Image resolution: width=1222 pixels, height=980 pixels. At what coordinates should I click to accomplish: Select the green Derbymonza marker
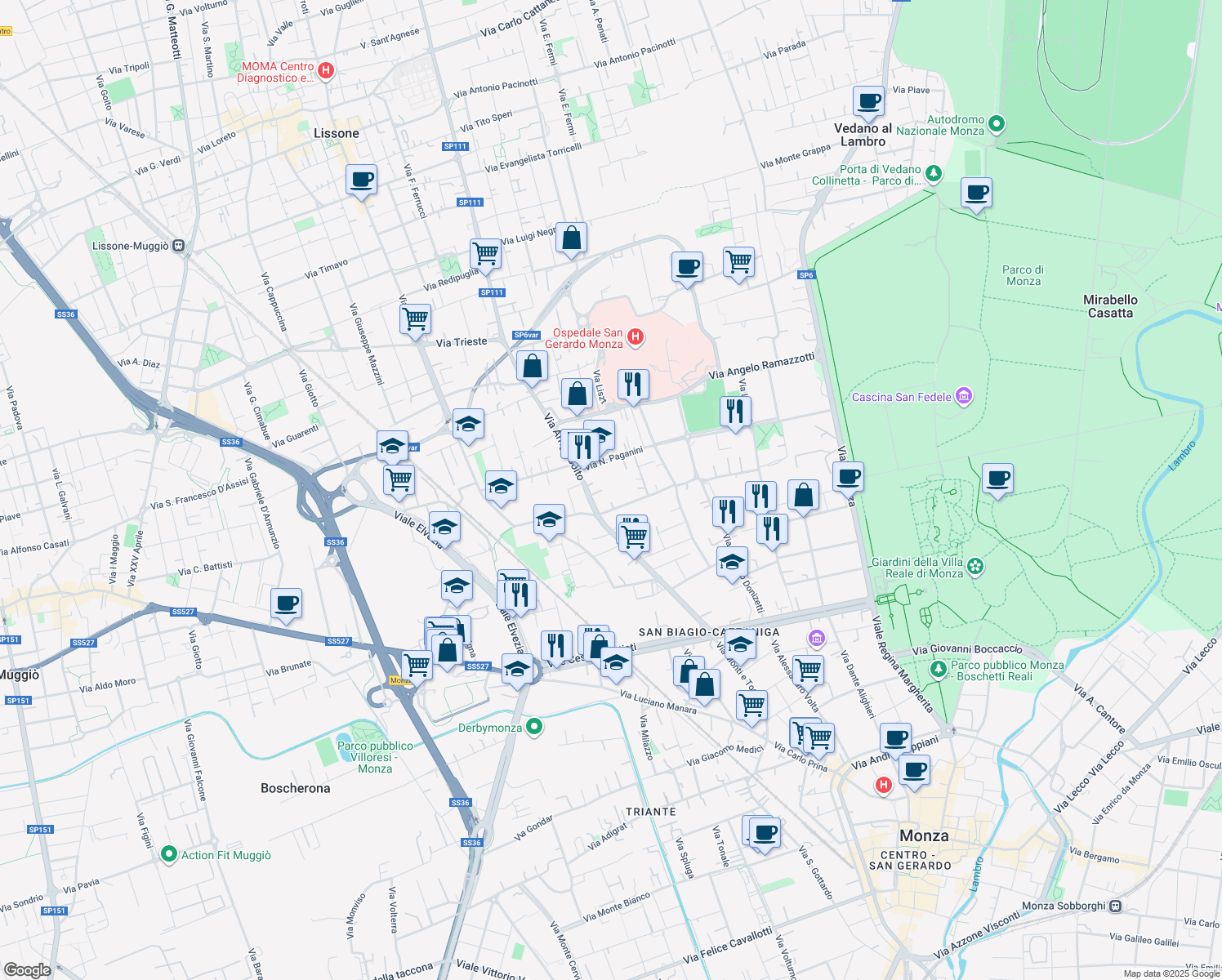(535, 726)
